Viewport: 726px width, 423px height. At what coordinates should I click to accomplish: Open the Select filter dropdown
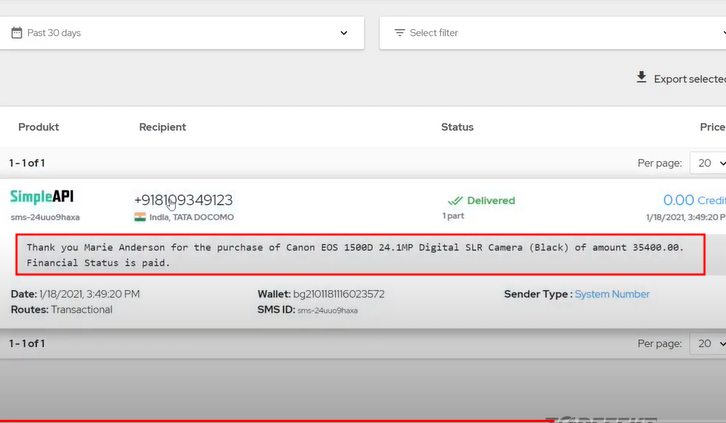click(x=553, y=33)
